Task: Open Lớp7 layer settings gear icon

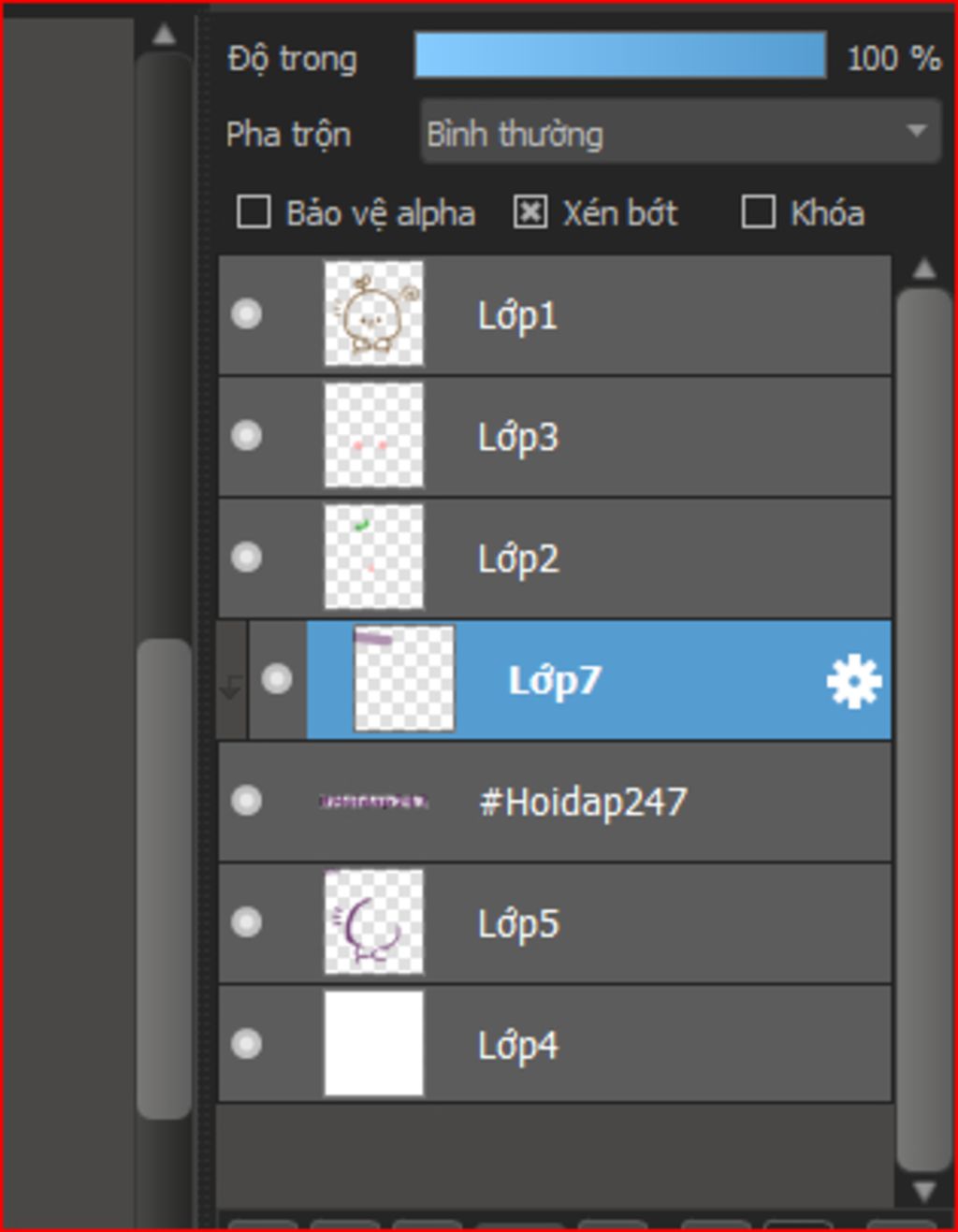Action: (853, 681)
